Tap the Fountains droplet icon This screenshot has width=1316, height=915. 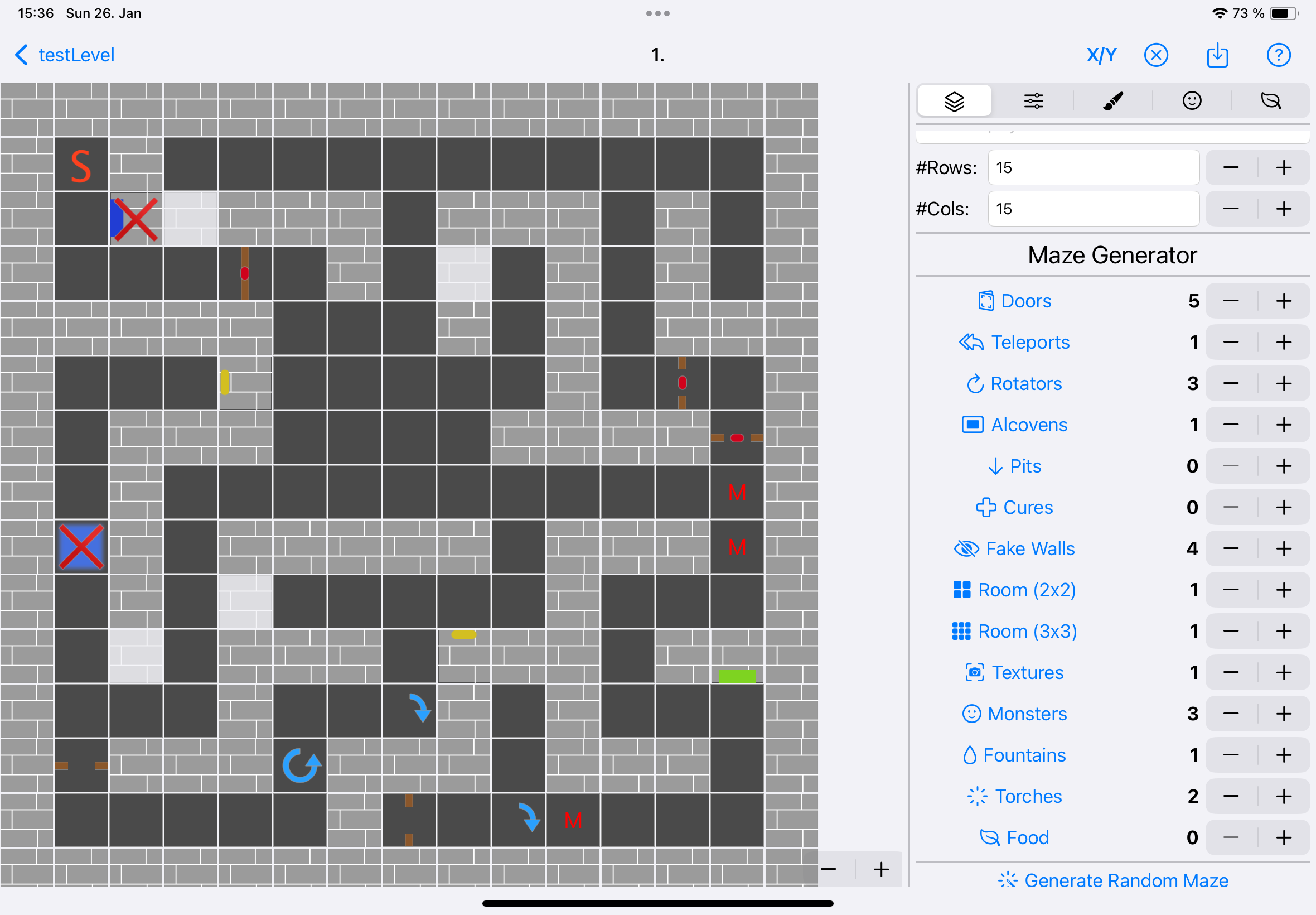click(969, 755)
